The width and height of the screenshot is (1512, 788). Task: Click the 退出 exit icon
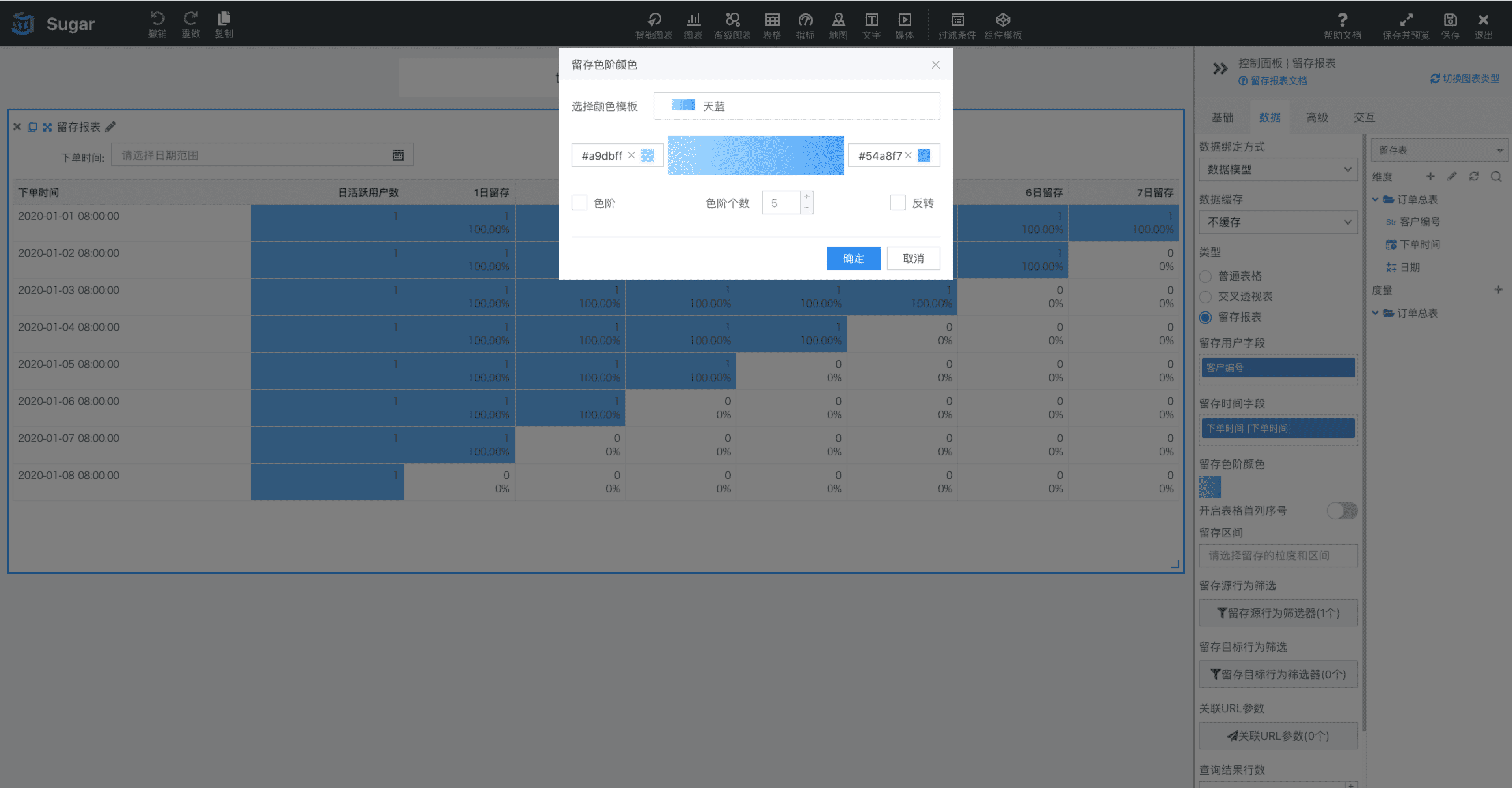tap(1483, 26)
